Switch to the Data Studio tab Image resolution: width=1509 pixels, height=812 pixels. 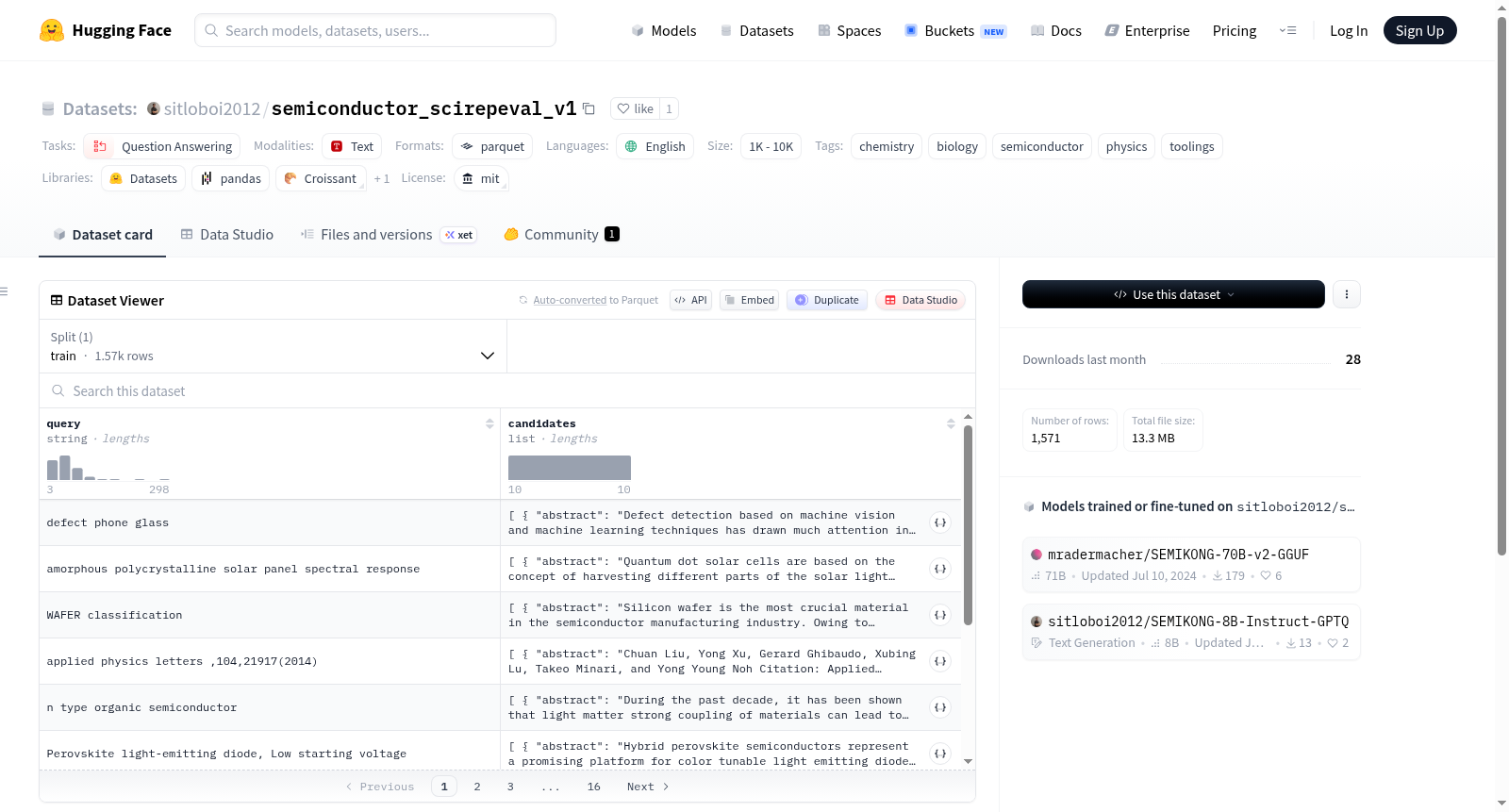pos(227,235)
